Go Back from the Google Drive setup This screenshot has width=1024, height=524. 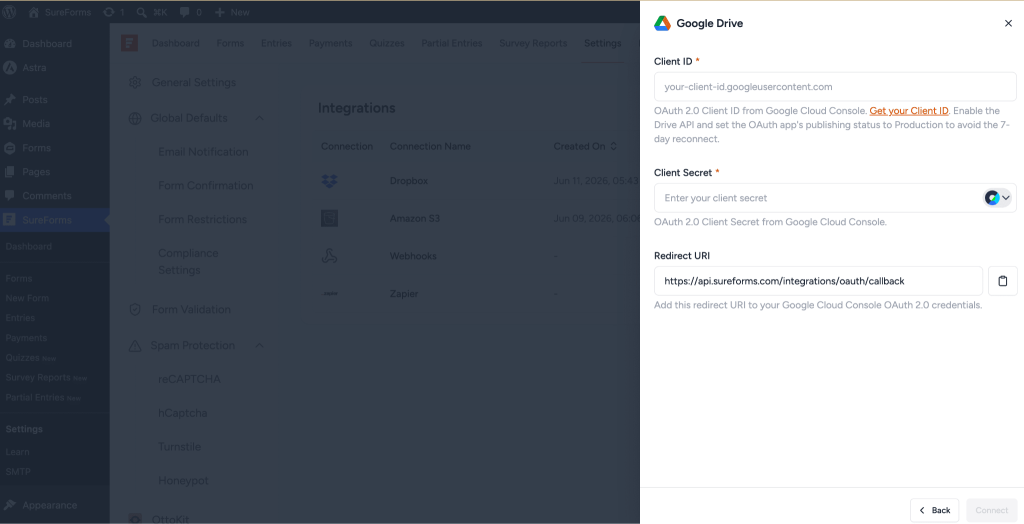[935, 510]
